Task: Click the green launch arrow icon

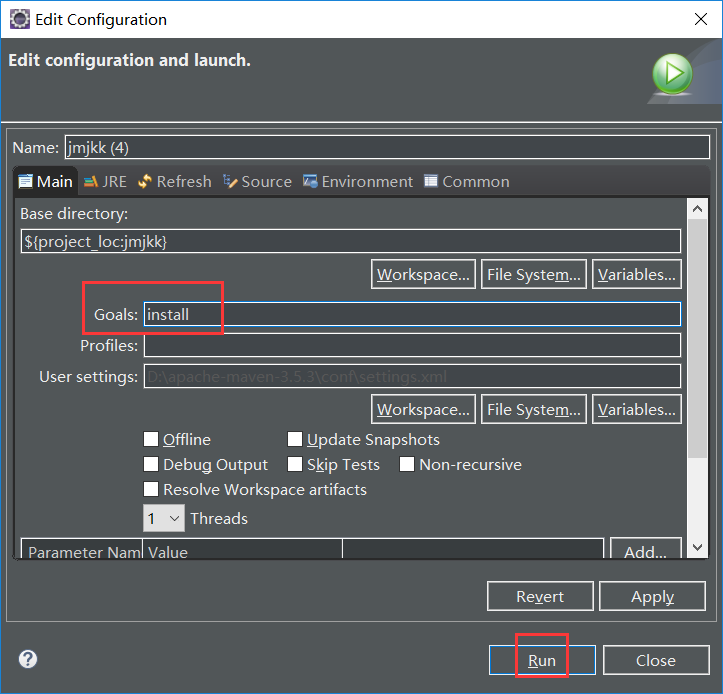Action: point(672,74)
